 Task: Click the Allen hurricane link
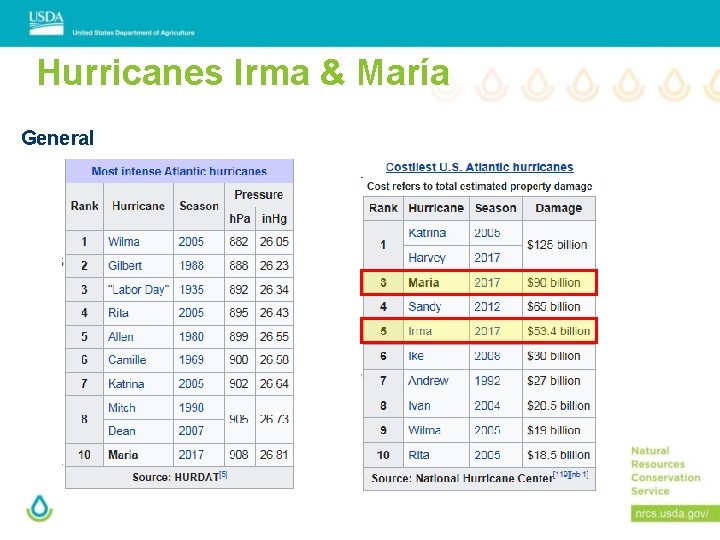tap(121, 337)
